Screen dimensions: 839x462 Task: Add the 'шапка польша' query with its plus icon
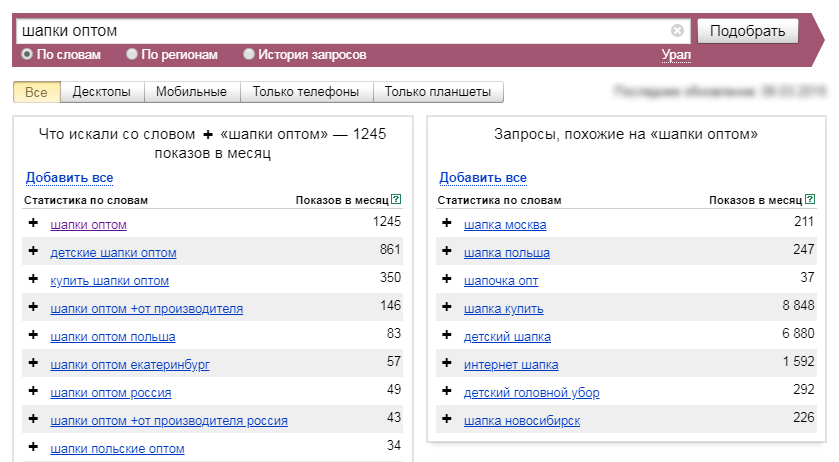click(x=447, y=251)
